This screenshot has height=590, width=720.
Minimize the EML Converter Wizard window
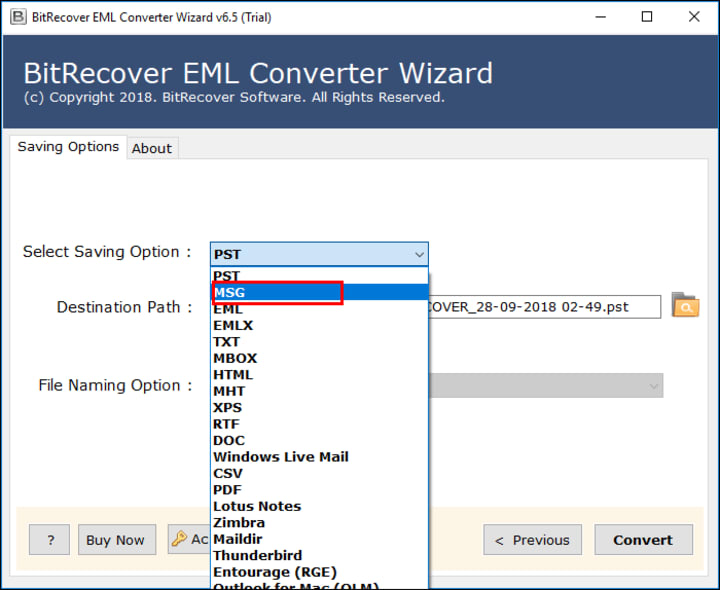(601, 17)
